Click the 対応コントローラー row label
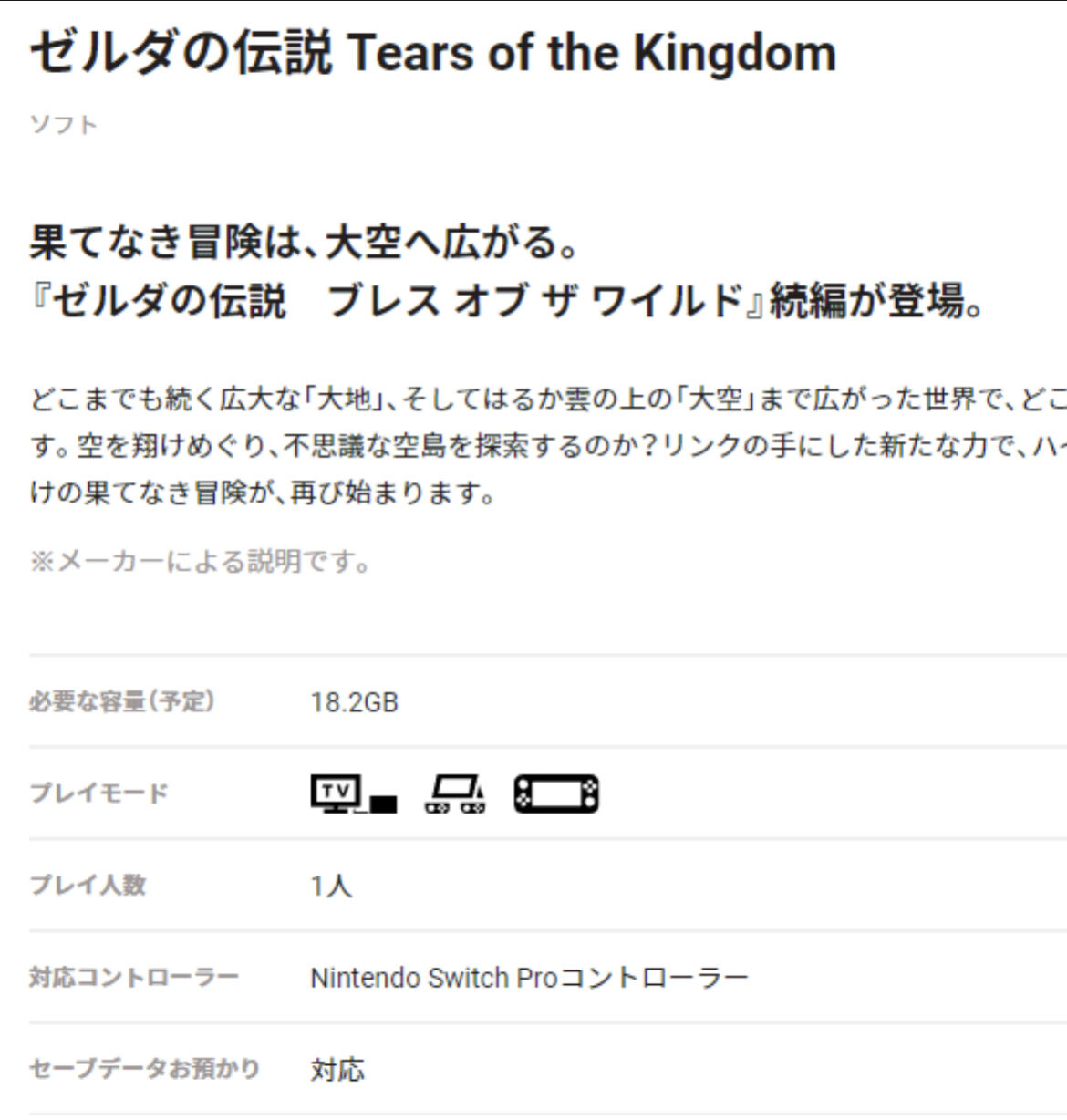 click(134, 977)
